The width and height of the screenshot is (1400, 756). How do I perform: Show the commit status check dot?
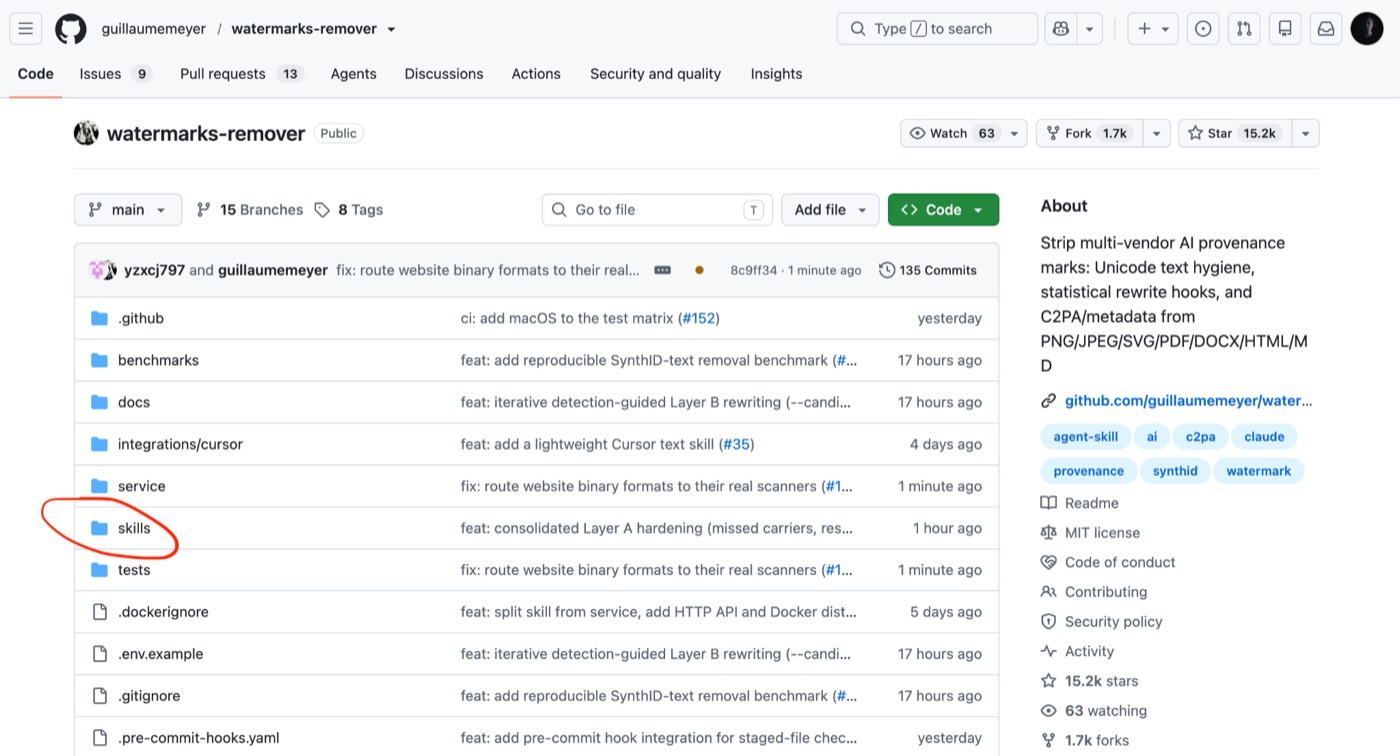coord(699,270)
